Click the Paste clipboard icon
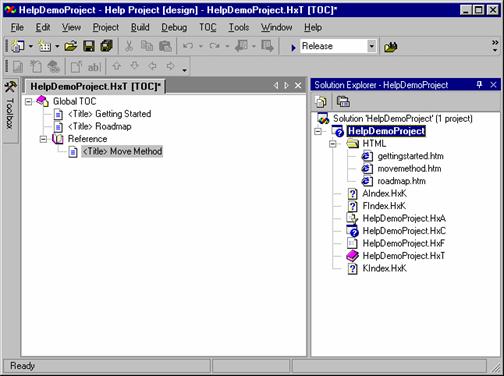 tap(165, 46)
